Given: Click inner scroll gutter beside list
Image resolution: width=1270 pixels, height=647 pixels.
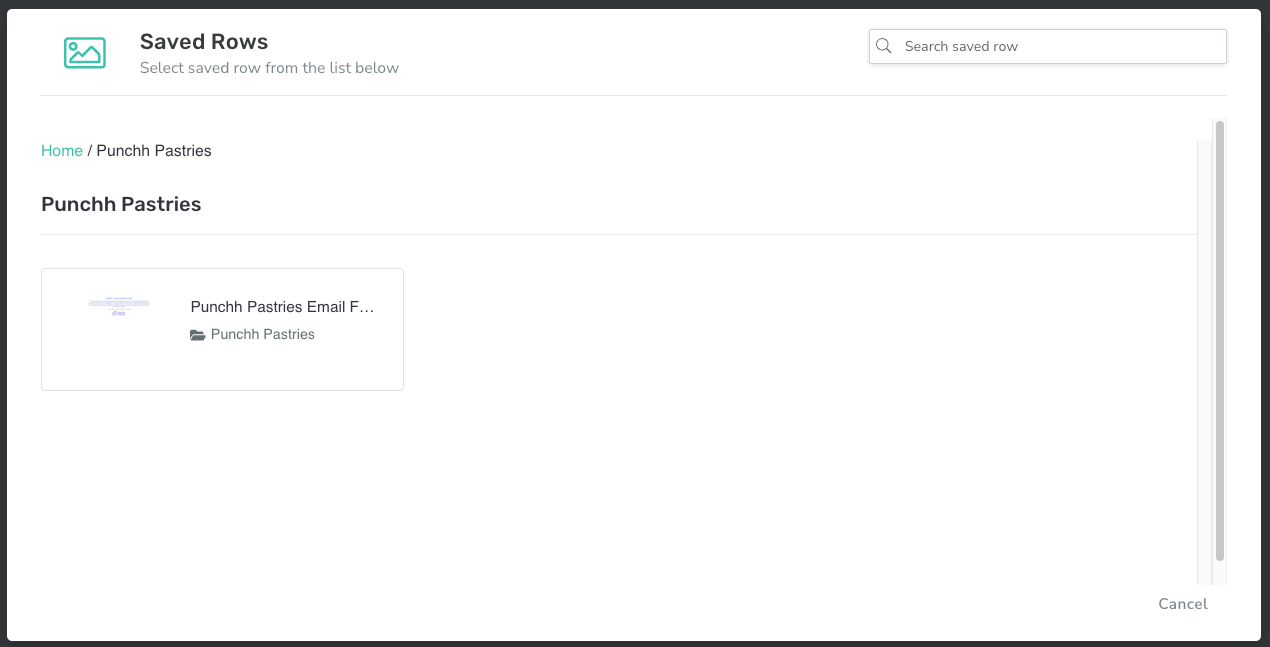Looking at the screenshot, I should coord(1204,362).
